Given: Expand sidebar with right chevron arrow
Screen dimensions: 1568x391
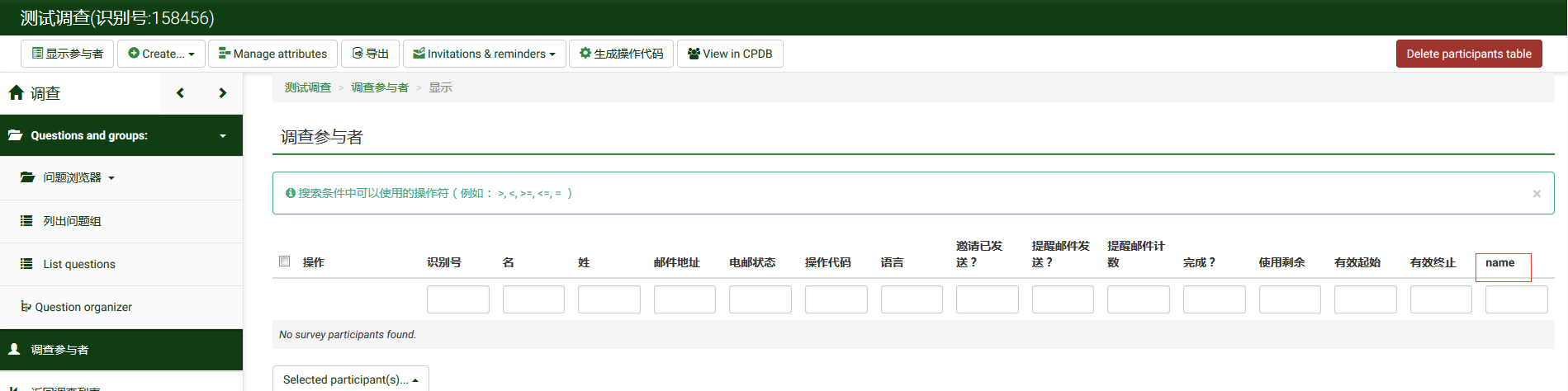Looking at the screenshot, I should (x=222, y=93).
